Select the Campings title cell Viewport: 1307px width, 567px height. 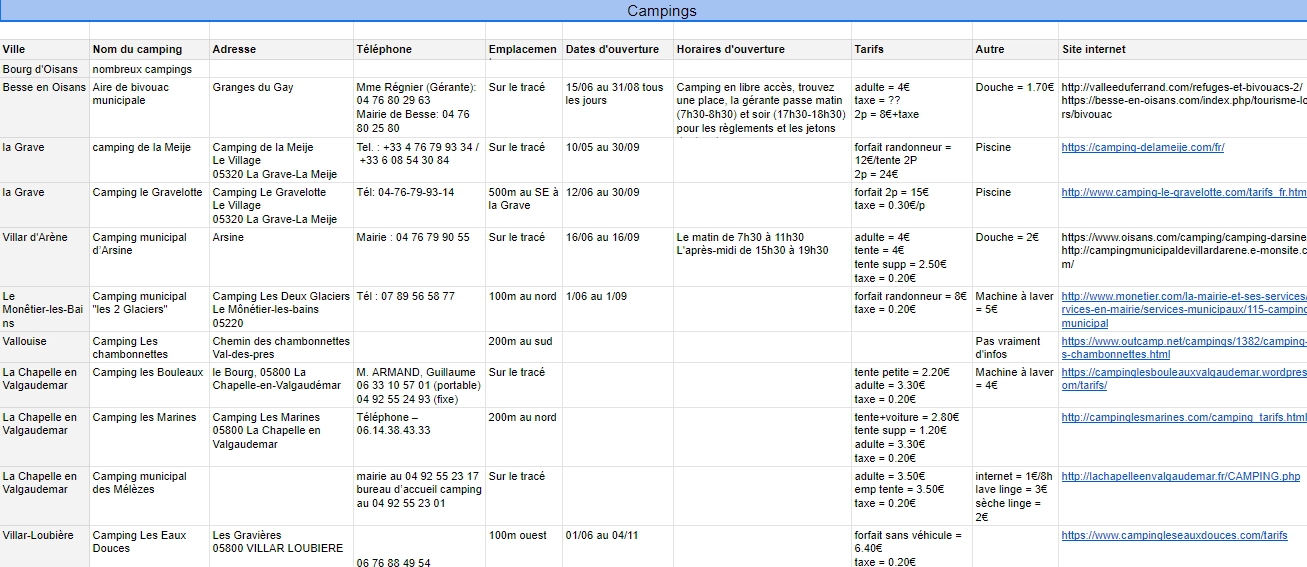pyautogui.click(x=653, y=11)
